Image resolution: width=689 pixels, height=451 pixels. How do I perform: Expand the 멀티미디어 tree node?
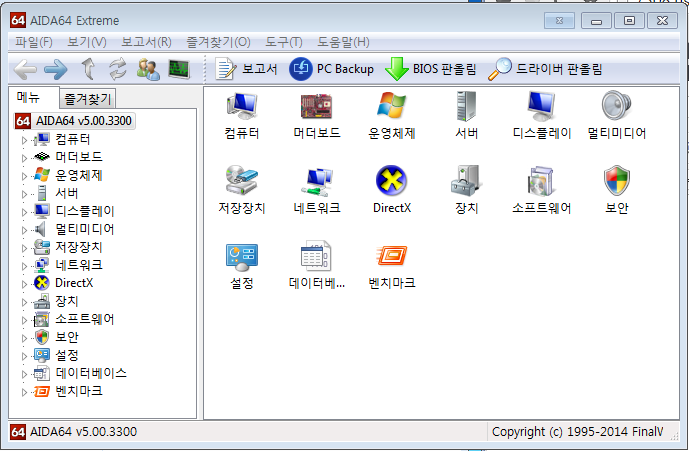(x=24, y=230)
